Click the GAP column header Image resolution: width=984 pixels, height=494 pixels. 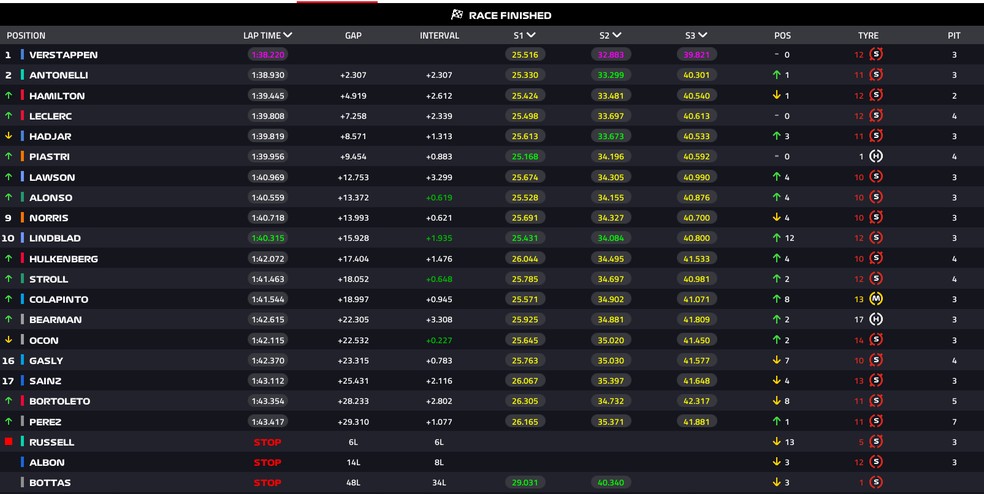tap(353, 36)
